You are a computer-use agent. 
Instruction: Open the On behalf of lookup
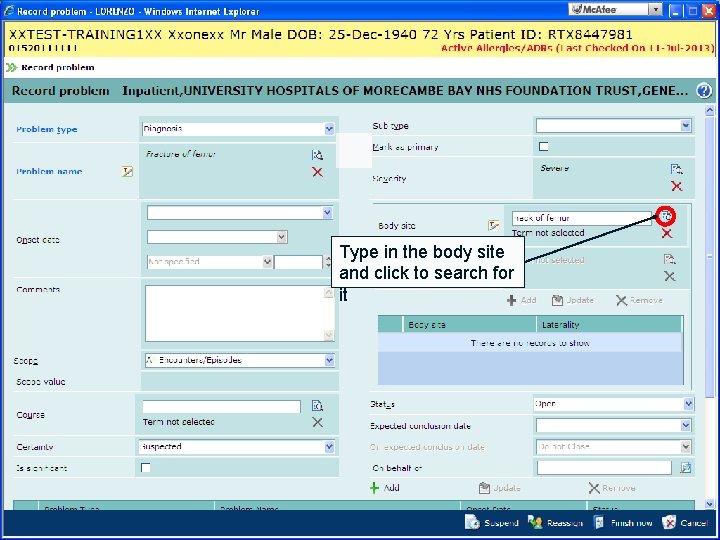click(685, 468)
